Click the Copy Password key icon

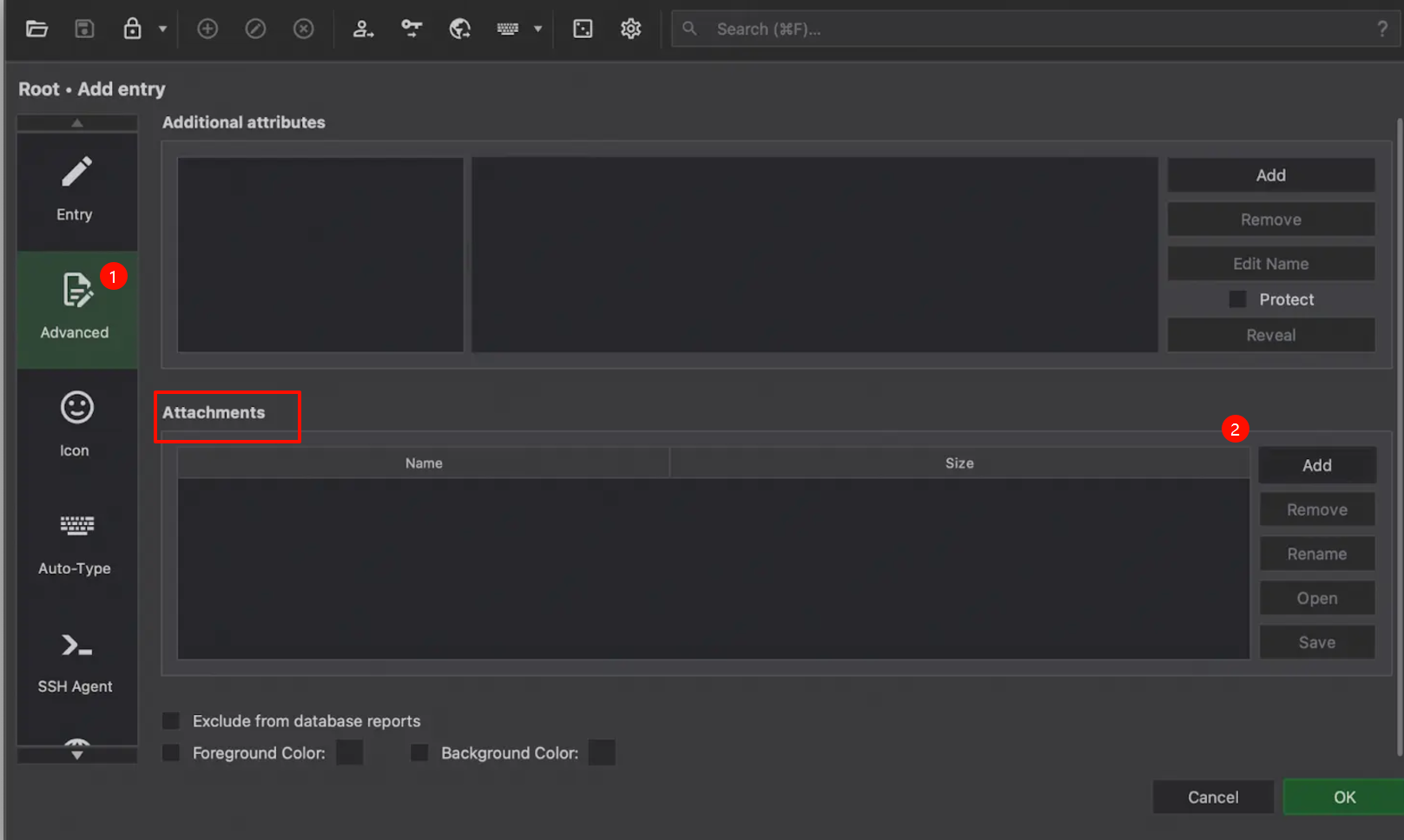412,29
